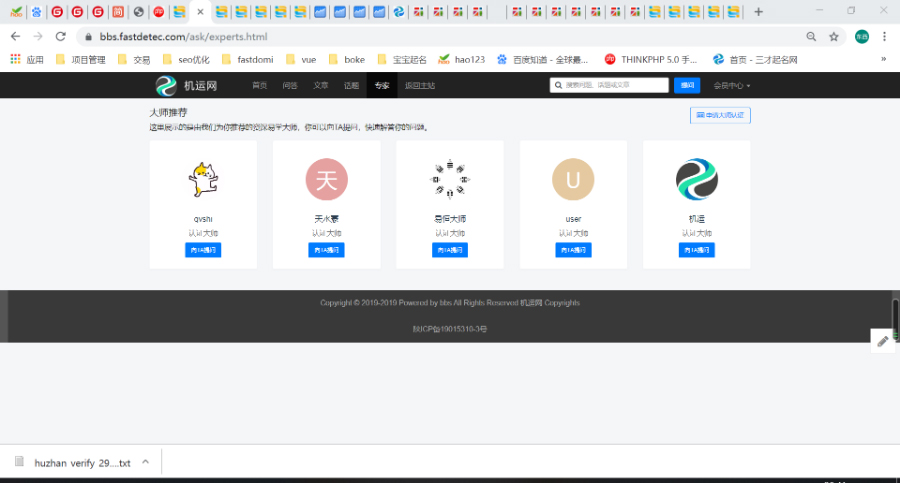Open the 项目管理 bookmark folder

(x=80, y=59)
